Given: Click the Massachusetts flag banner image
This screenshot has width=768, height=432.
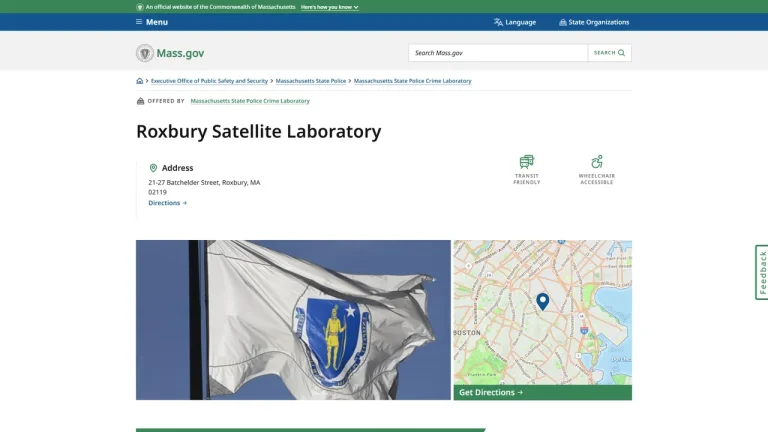Looking at the screenshot, I should click(293, 320).
